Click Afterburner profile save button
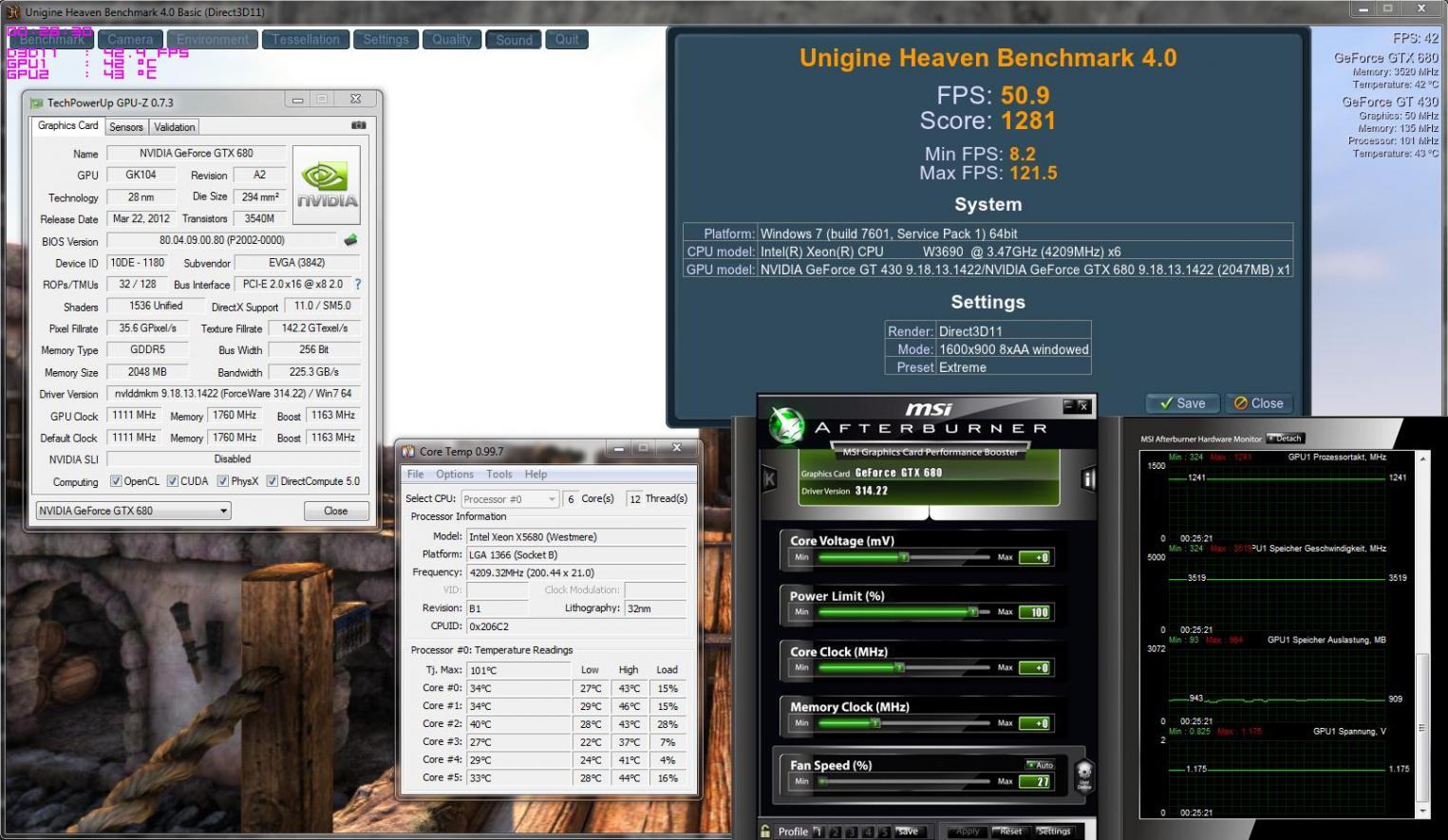This screenshot has height=840, width=1448. pyautogui.click(x=909, y=831)
